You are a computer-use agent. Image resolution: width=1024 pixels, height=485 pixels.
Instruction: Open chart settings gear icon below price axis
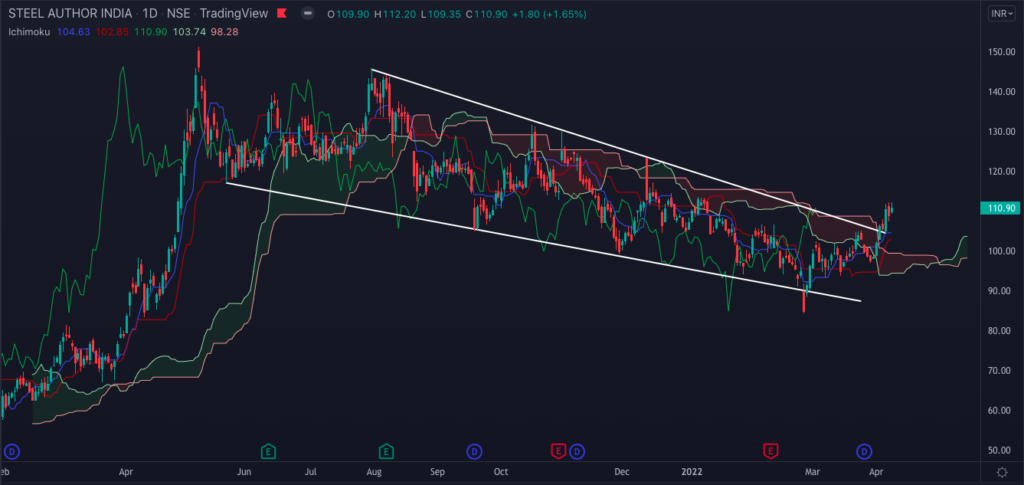(1002, 471)
